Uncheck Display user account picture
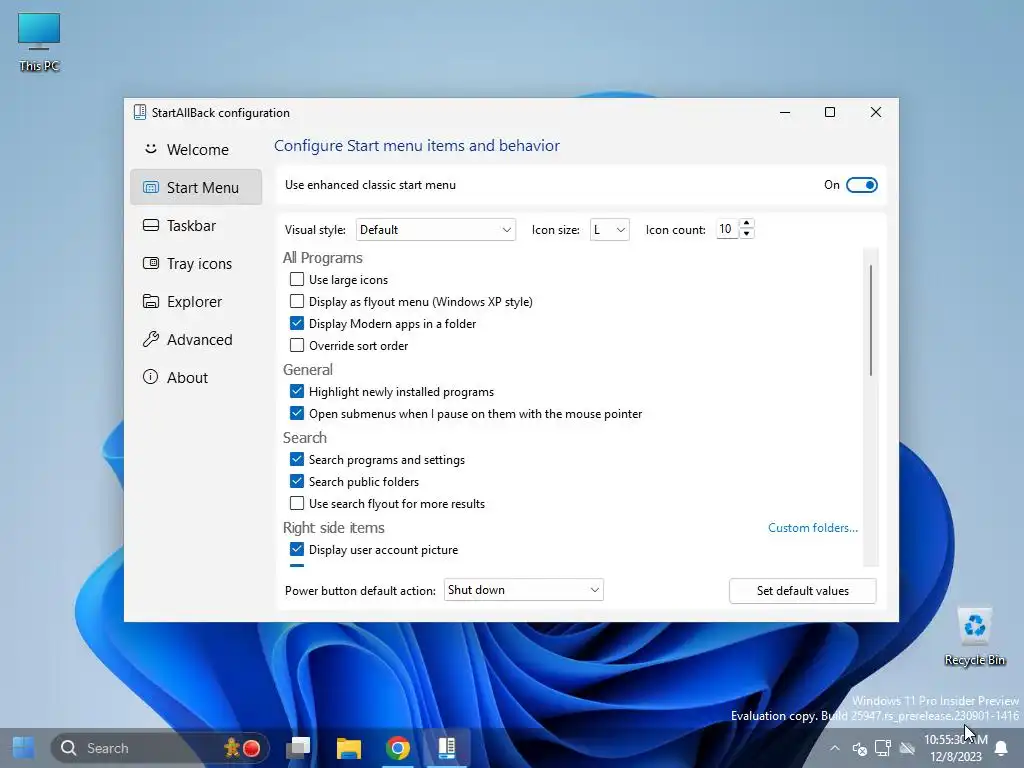 [x=296, y=549]
